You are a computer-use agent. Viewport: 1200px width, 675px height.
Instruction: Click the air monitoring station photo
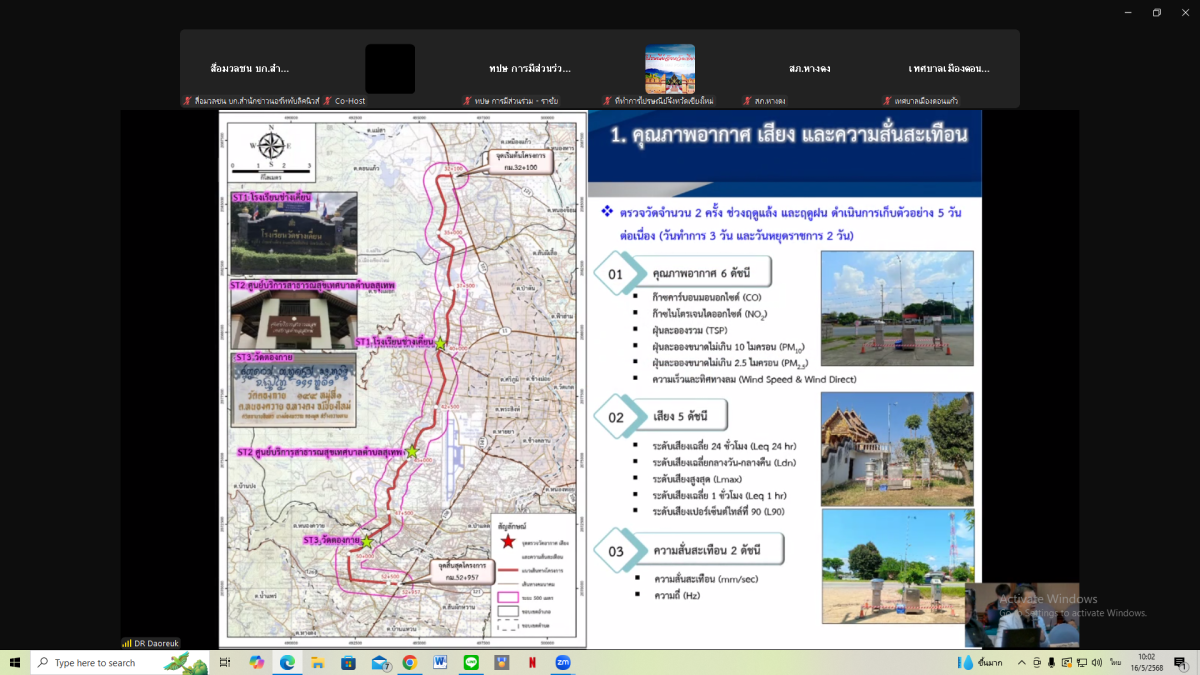tap(897, 308)
